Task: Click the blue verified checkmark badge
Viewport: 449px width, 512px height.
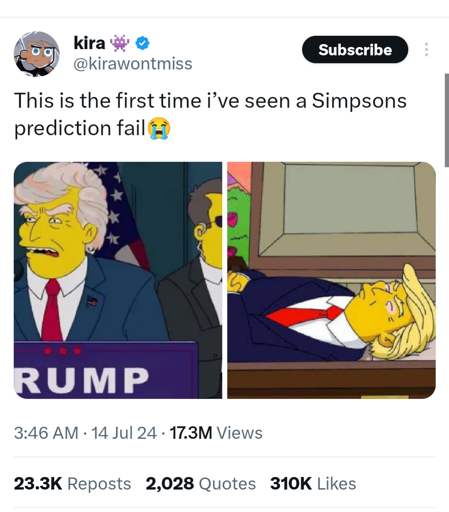Action: tap(143, 43)
